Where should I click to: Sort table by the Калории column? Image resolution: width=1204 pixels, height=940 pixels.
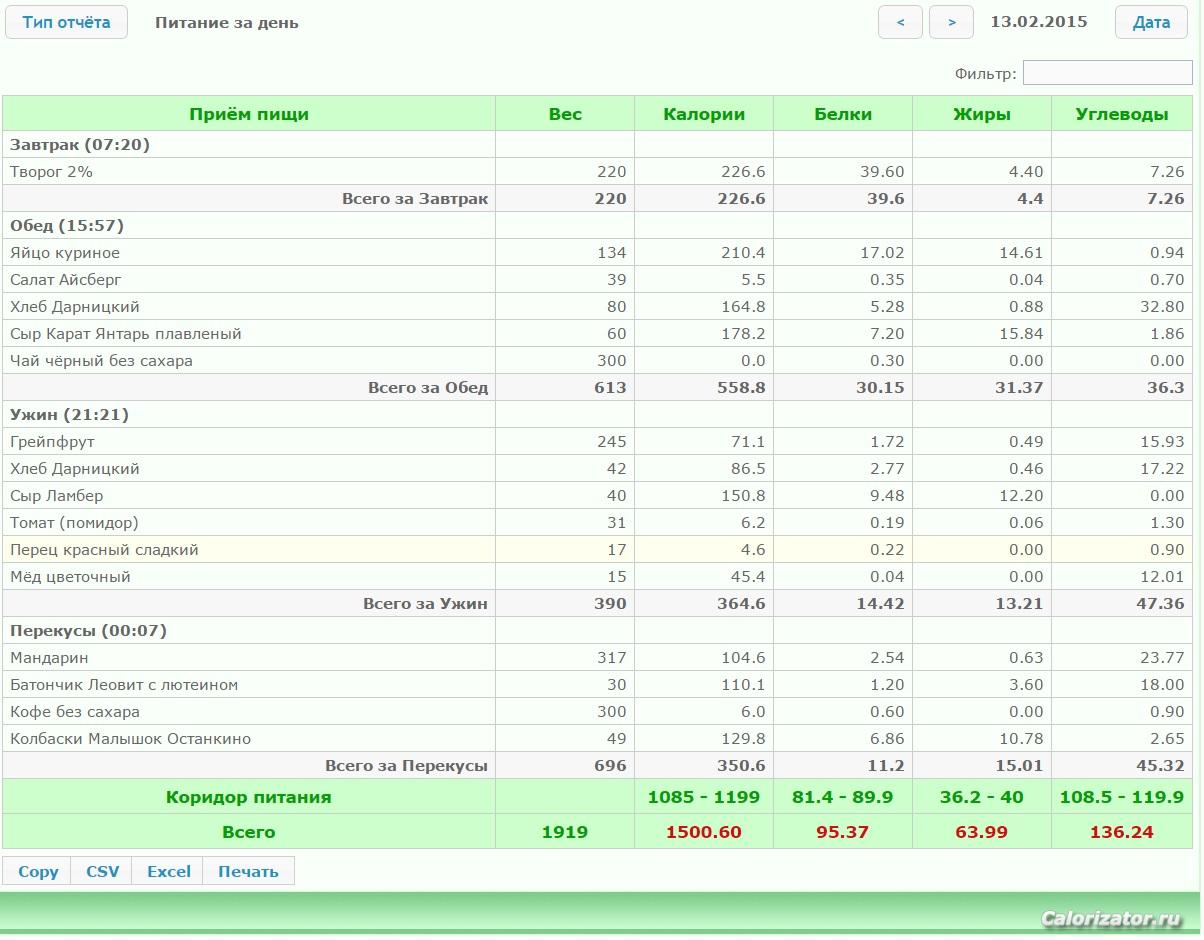click(x=704, y=114)
